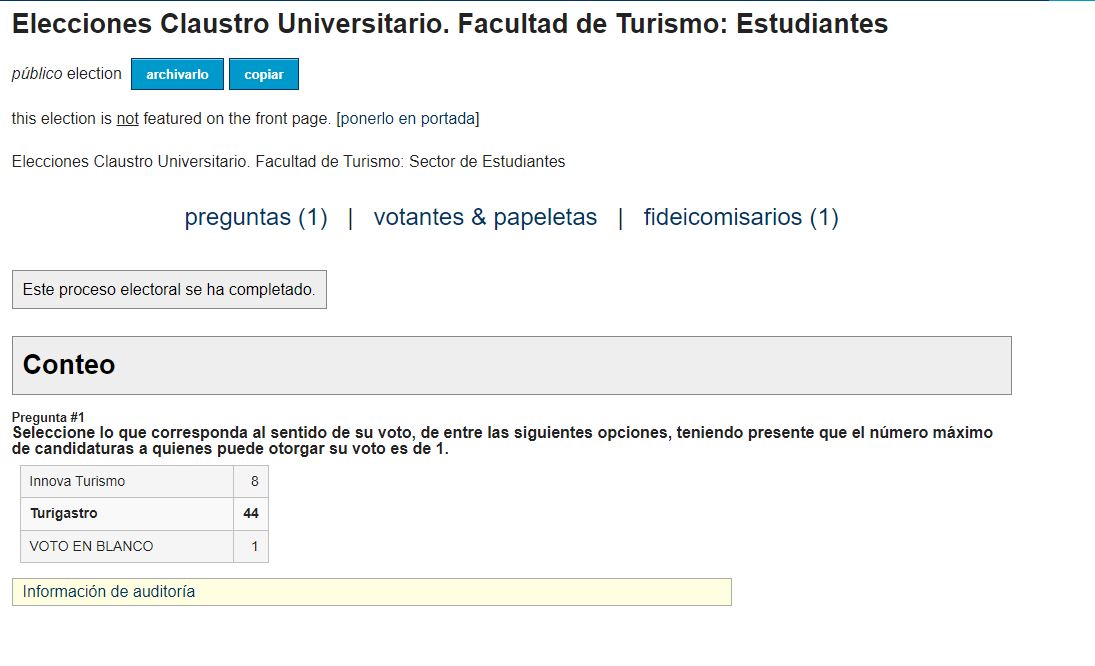Click the blank vote count 1 cell
Screen dimensions: 1095x666
(x=251, y=547)
